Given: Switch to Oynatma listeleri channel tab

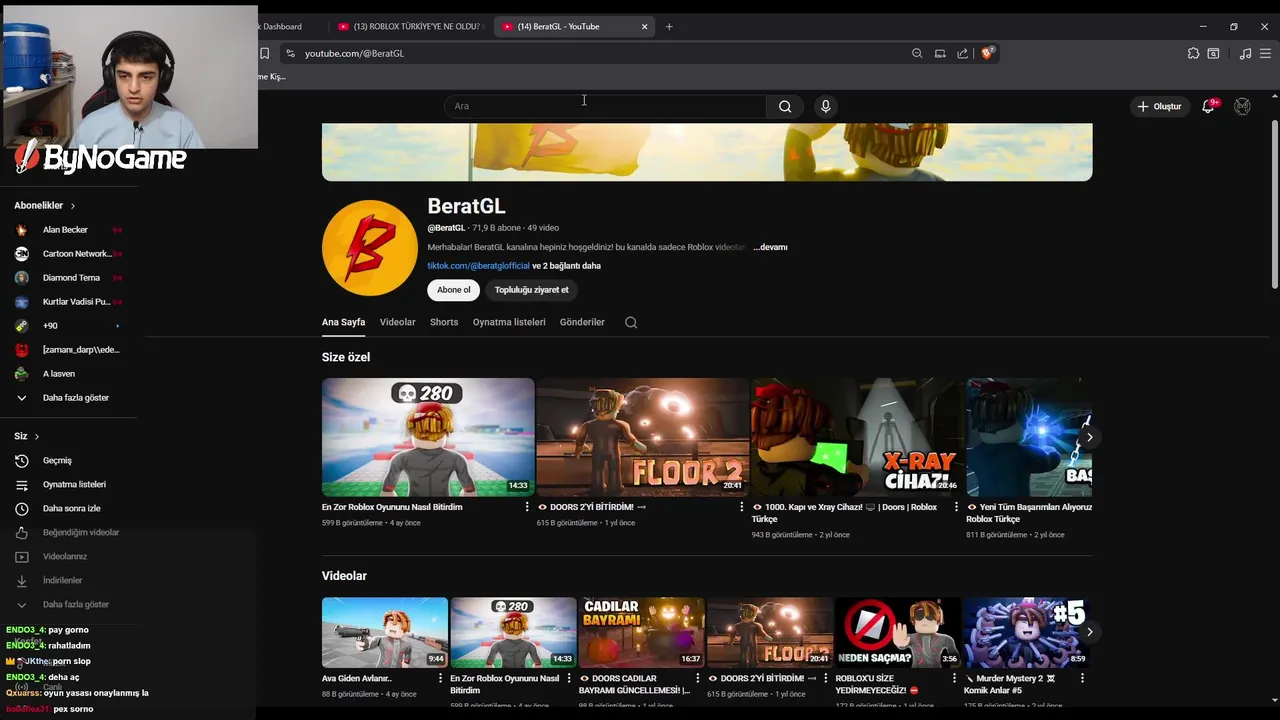Looking at the screenshot, I should 509,322.
